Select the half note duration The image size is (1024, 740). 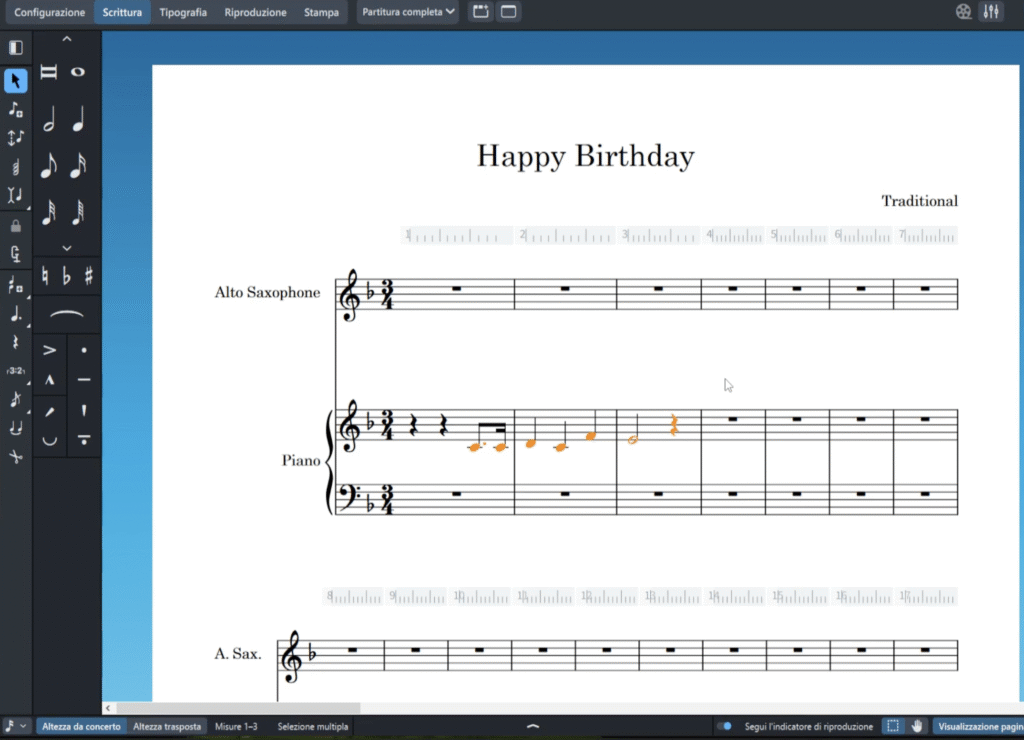coord(49,120)
